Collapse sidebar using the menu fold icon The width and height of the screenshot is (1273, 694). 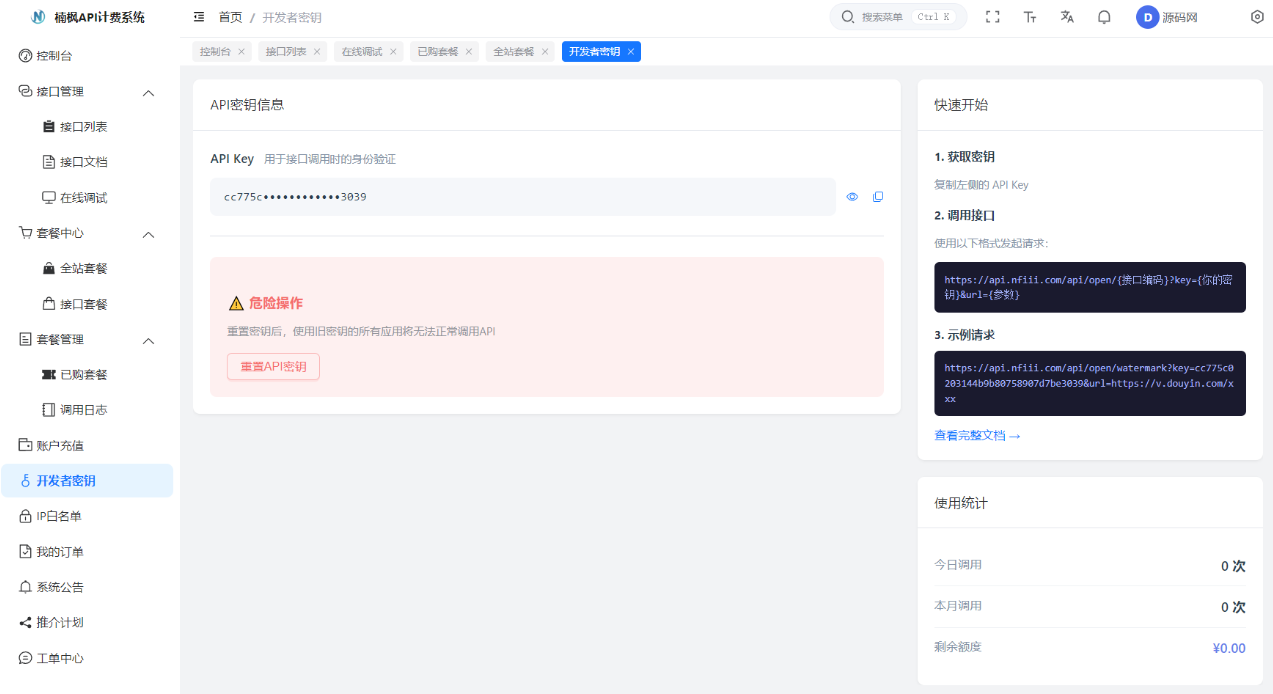(199, 17)
